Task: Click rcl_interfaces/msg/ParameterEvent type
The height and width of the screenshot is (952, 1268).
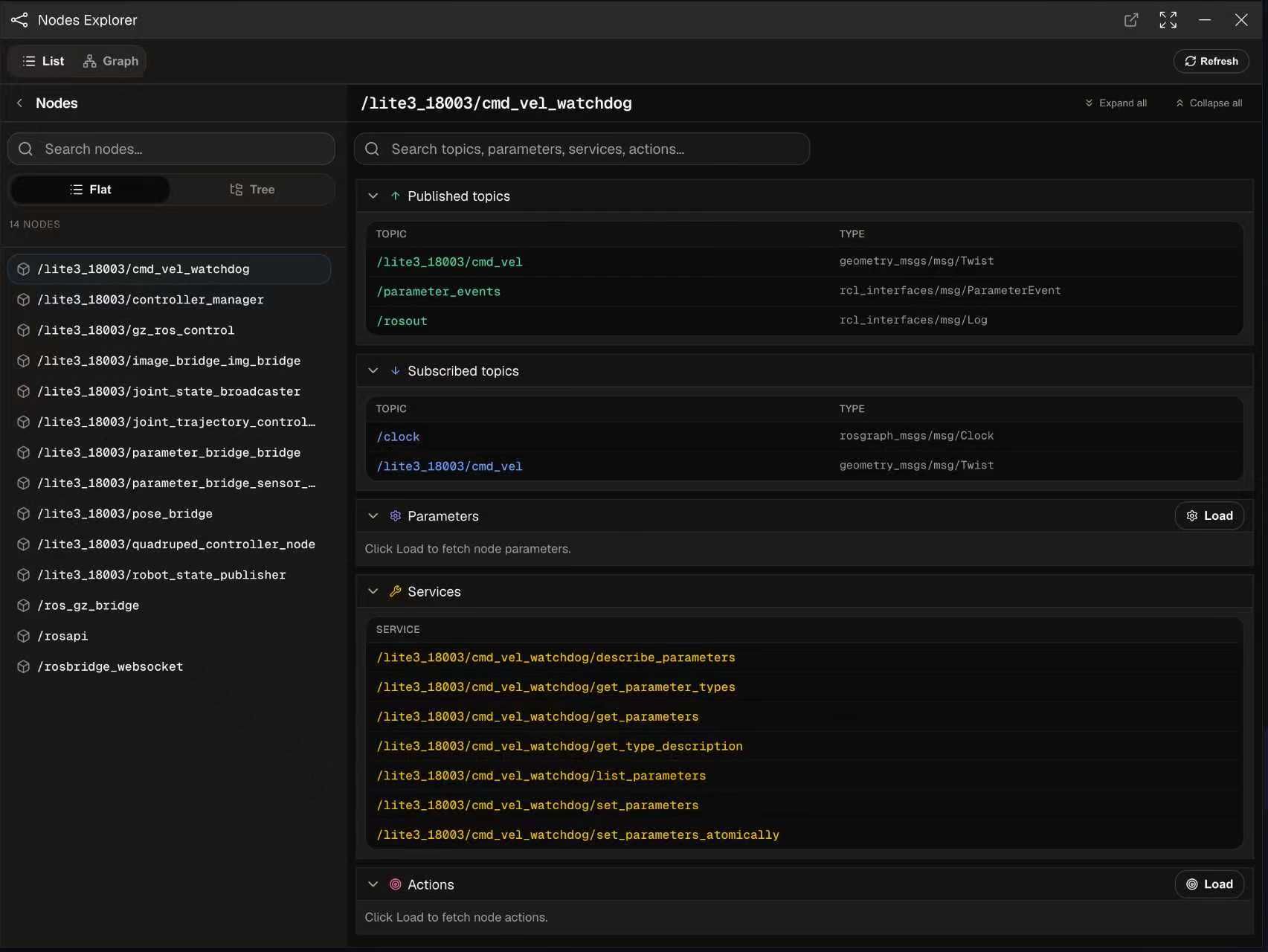Action: pos(950,291)
